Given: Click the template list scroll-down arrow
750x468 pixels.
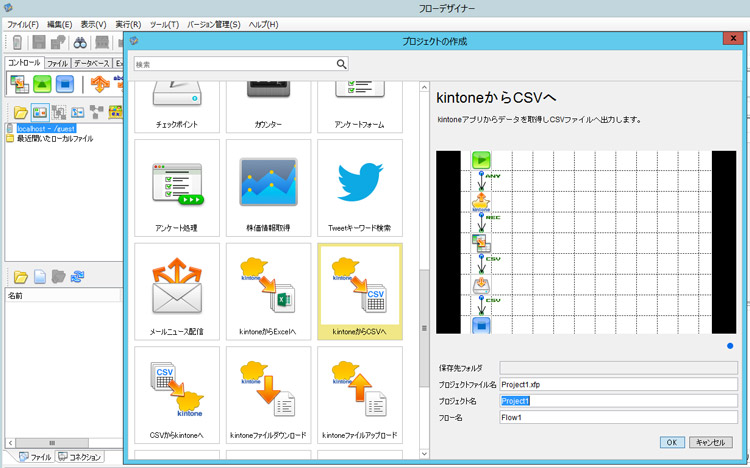Looking at the screenshot, I should coord(424,453).
